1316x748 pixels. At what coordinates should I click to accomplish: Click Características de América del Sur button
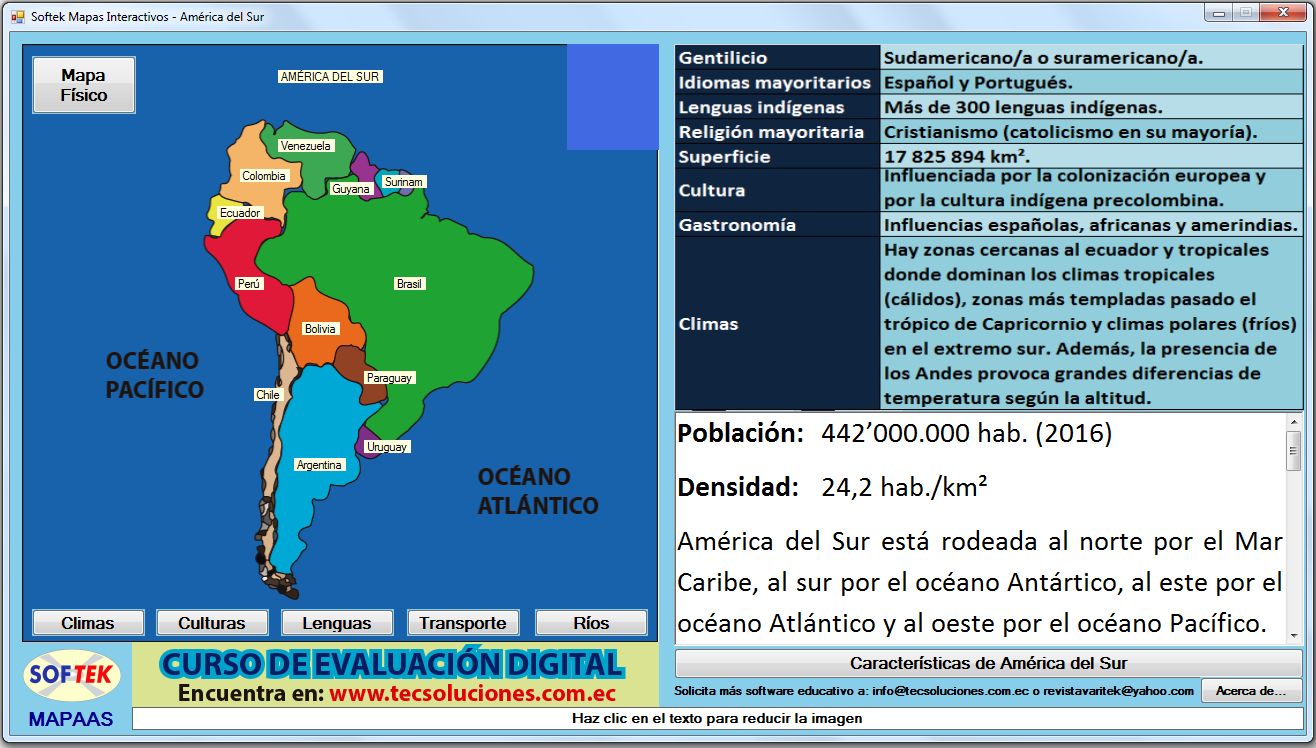coord(988,663)
